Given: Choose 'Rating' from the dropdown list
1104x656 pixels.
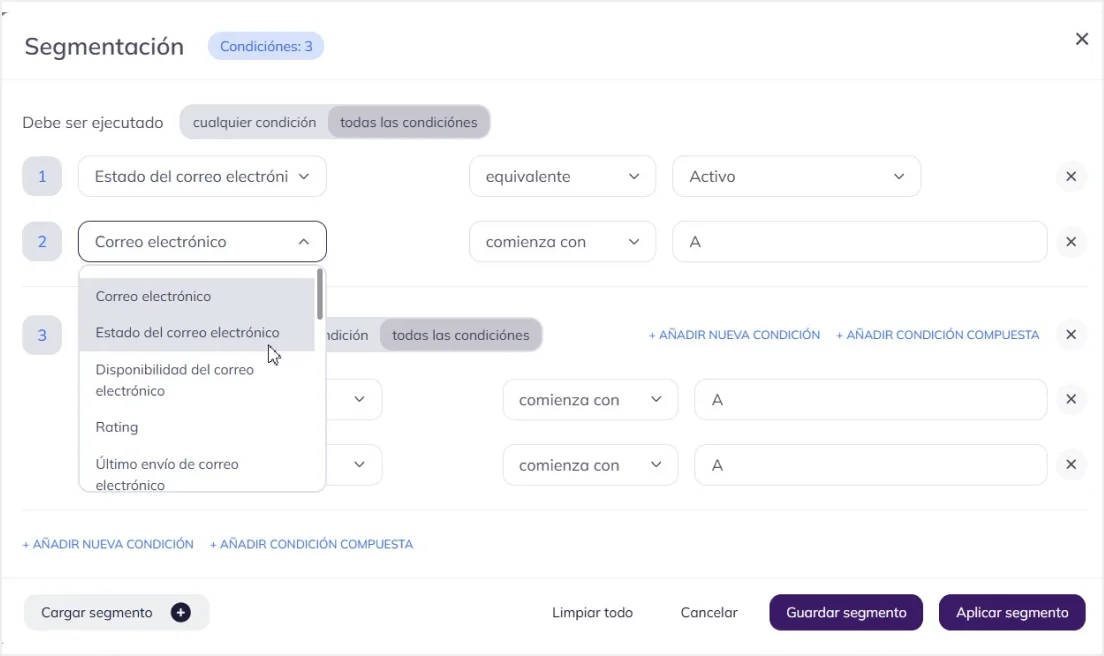Looking at the screenshot, I should (x=117, y=427).
